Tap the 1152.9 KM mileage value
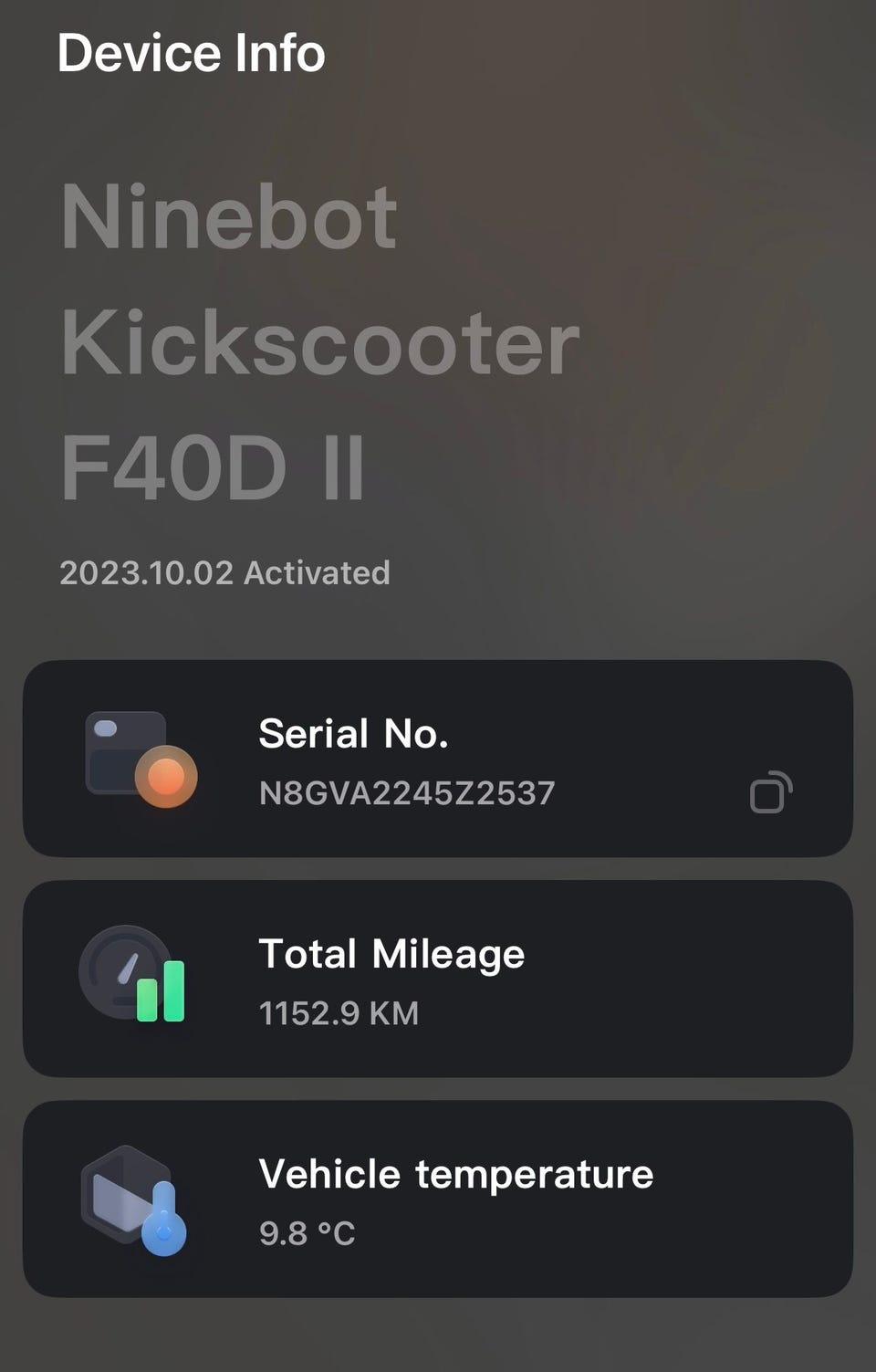Viewport: 876px width, 1372px height. [339, 1013]
